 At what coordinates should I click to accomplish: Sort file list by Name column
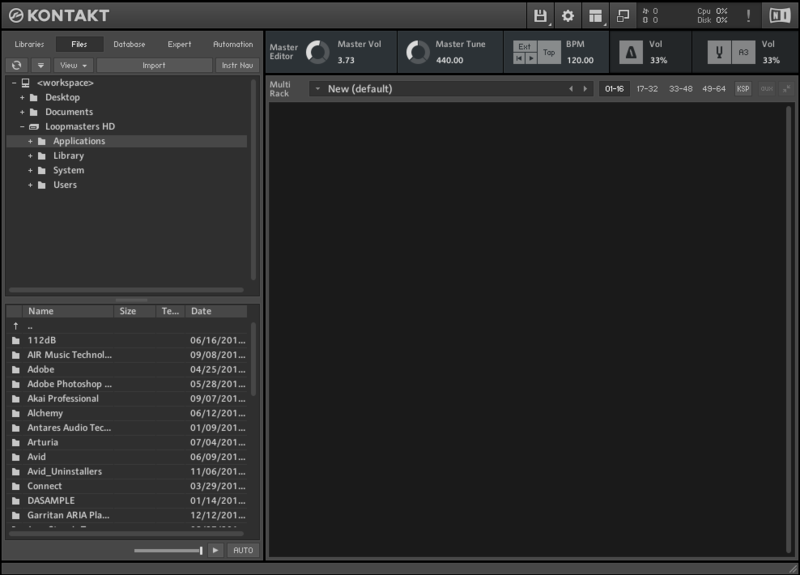click(x=67, y=311)
